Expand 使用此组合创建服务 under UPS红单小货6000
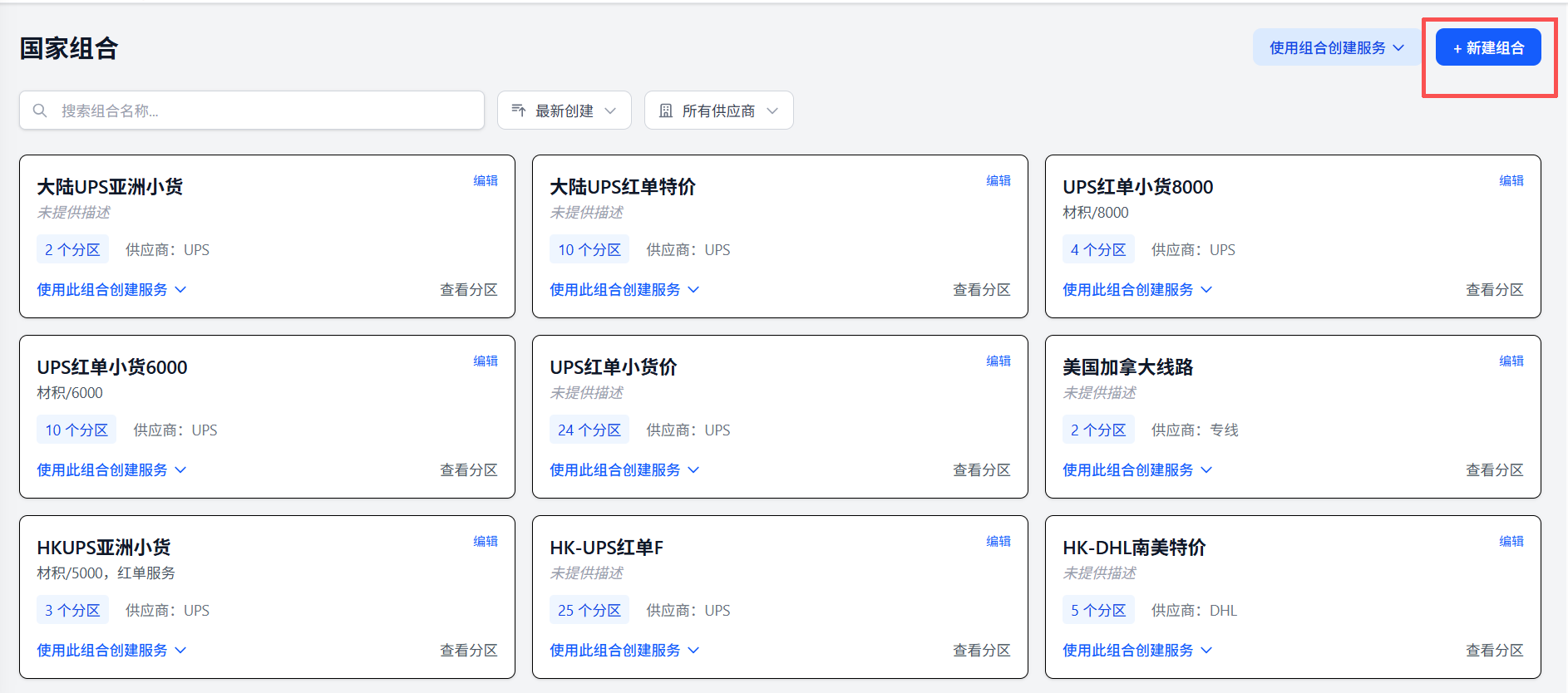Screen dimensions: 1568x693 tap(111, 469)
